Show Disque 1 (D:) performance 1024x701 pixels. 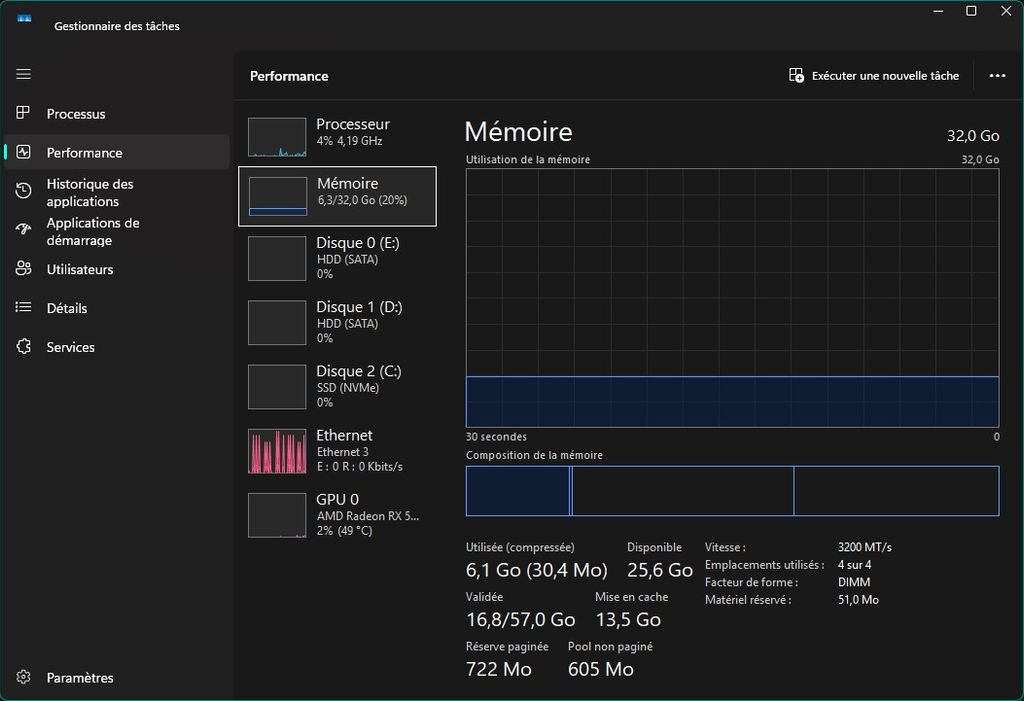coord(337,322)
